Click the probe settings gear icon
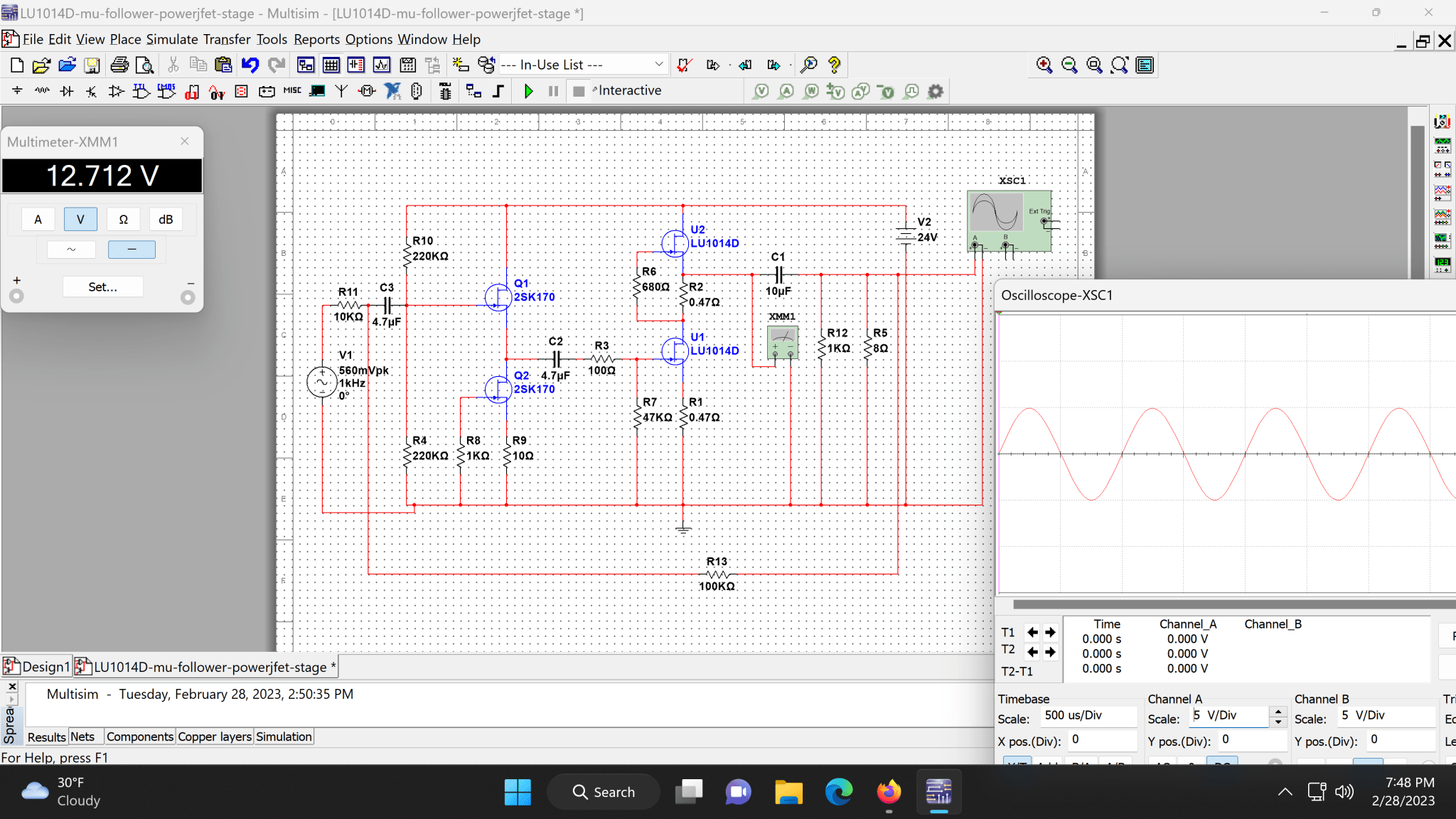Image resolution: width=1456 pixels, height=819 pixels. tap(936, 92)
